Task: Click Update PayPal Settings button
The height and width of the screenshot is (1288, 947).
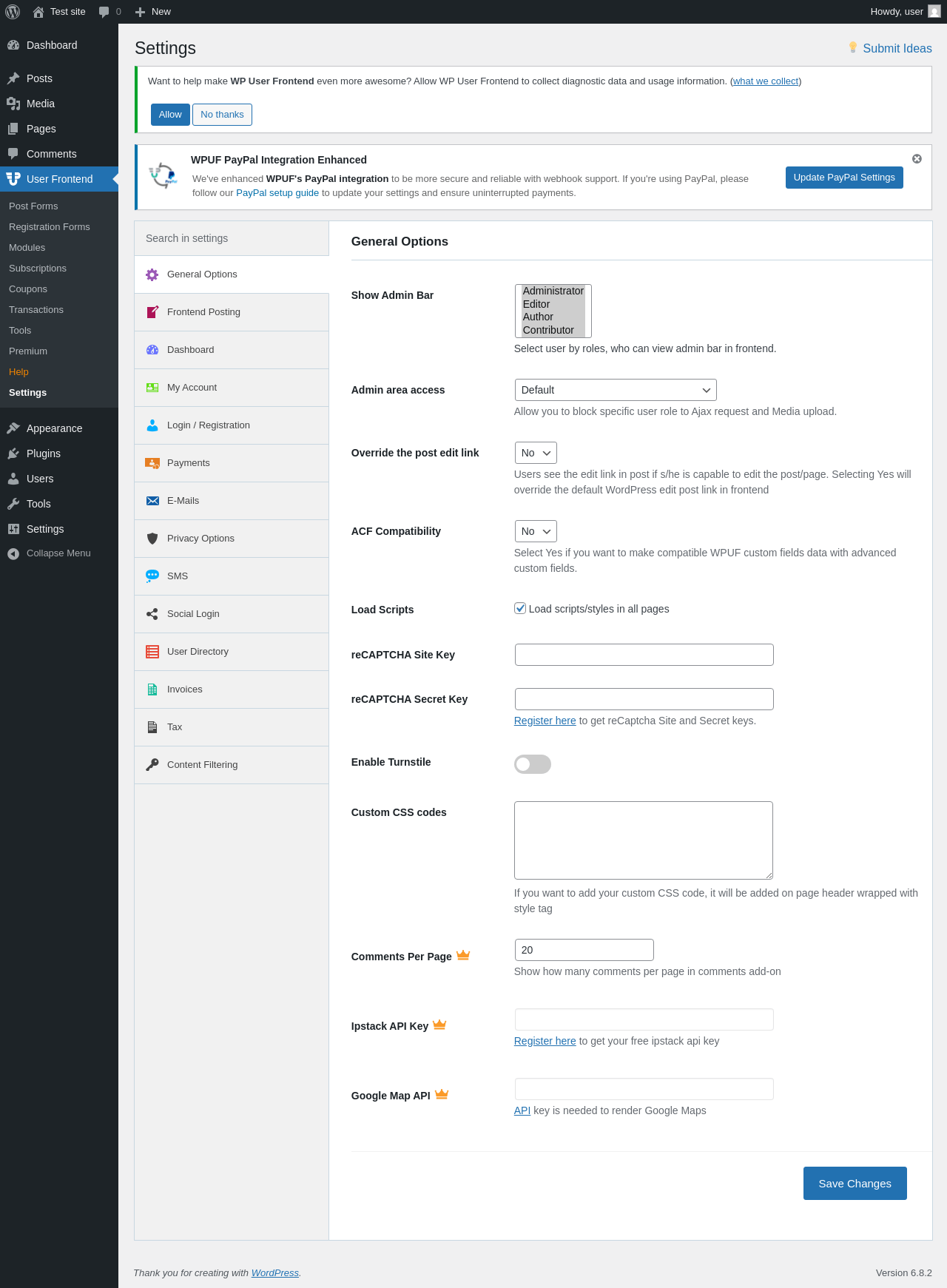Action: click(x=844, y=178)
